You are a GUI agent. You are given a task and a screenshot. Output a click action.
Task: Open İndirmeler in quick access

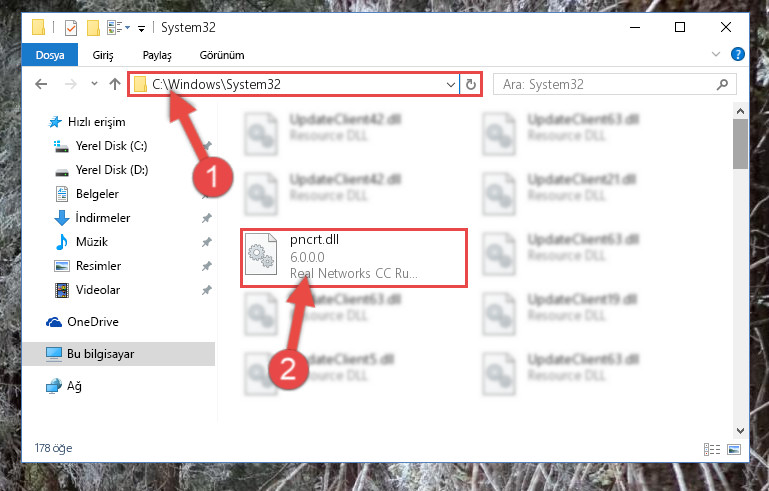pyautogui.click(x=103, y=218)
